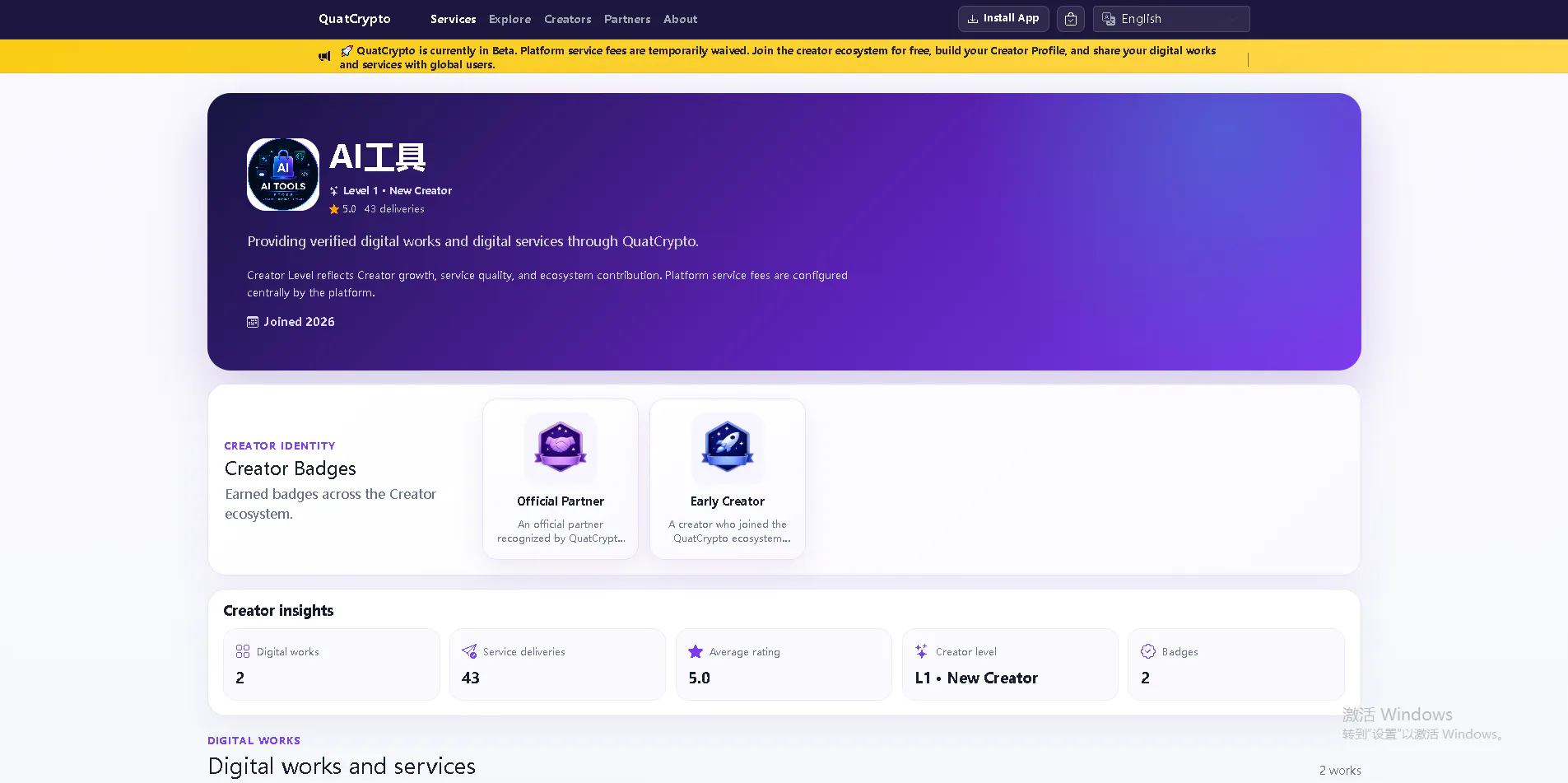
Task: Click the L1 New Creator level value
Action: (976, 678)
